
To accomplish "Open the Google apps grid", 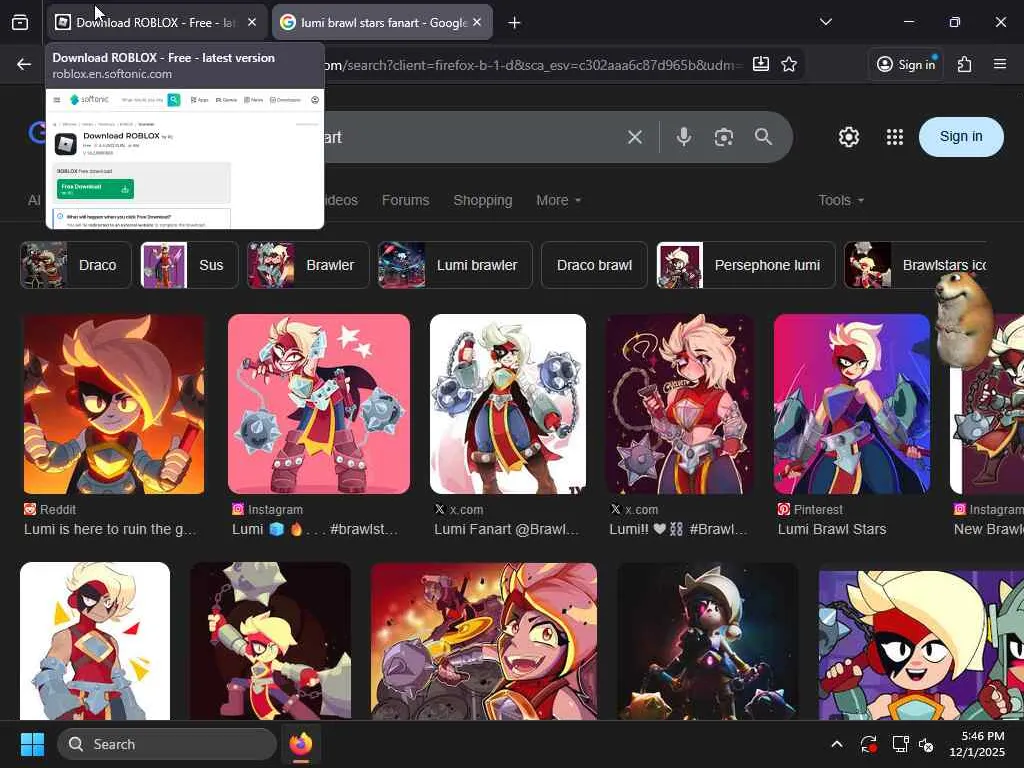I will (x=895, y=137).
